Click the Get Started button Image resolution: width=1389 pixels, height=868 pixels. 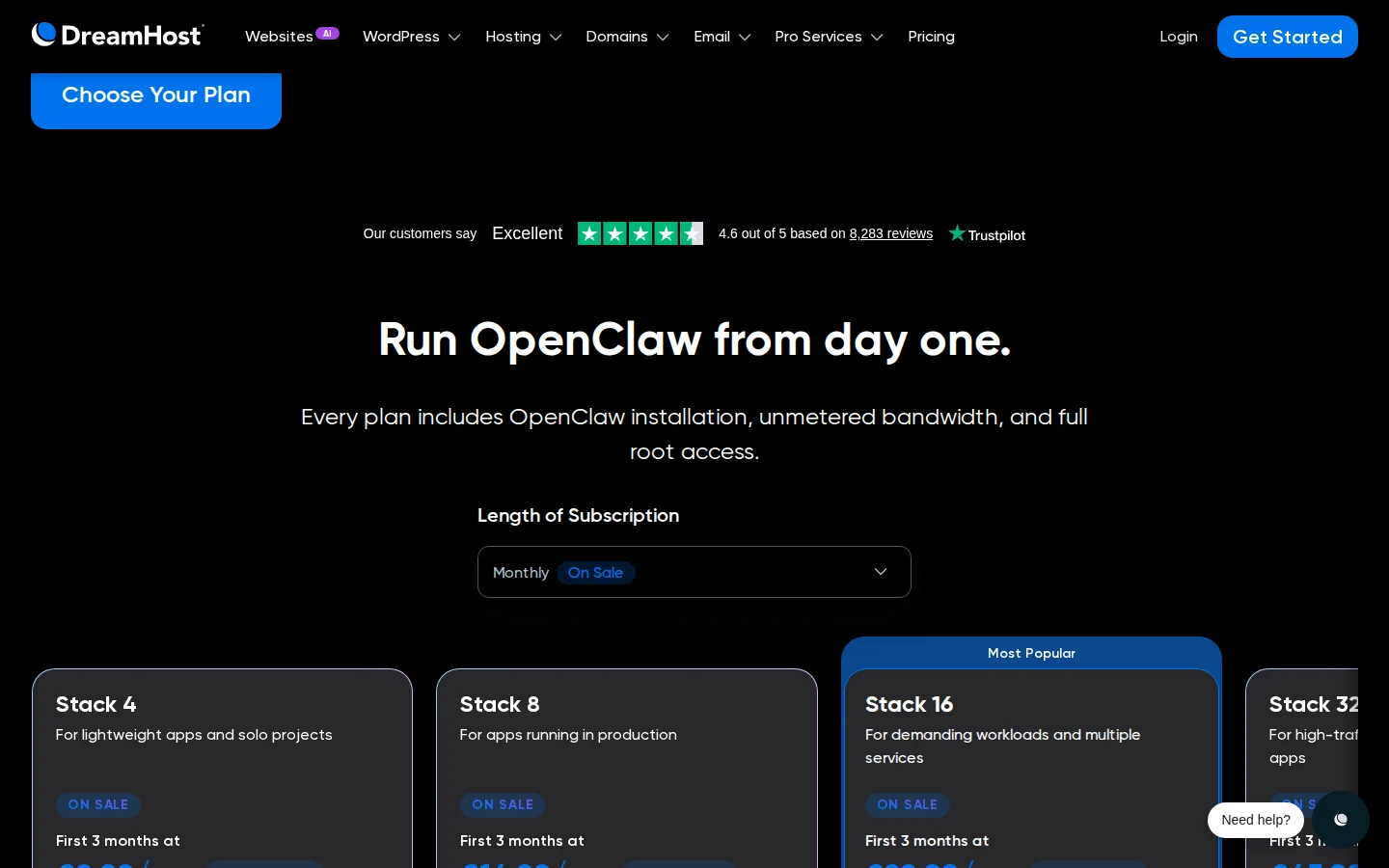1288,37
